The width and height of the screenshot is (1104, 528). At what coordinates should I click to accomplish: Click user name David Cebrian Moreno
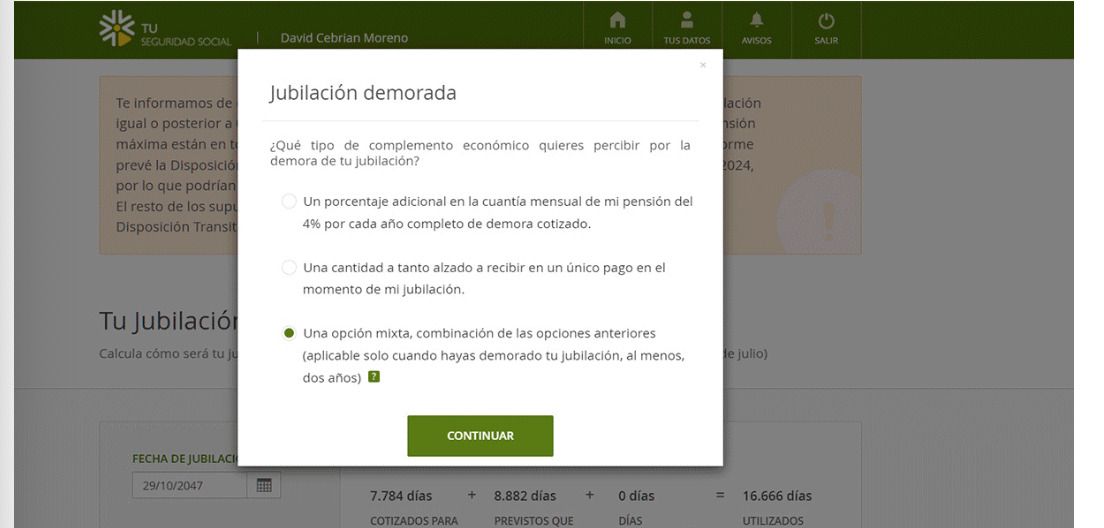(x=344, y=38)
